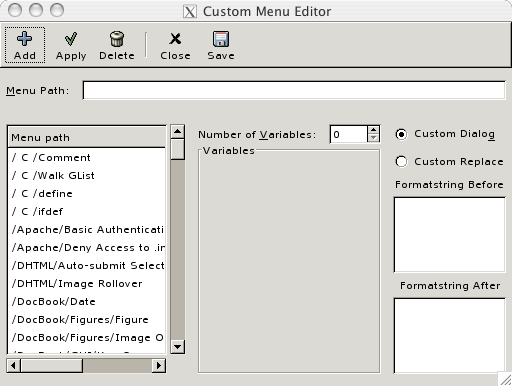Click the second window control button
Image resolution: width=512 pixels, height=386 pixels.
pyautogui.click(x=36, y=10)
